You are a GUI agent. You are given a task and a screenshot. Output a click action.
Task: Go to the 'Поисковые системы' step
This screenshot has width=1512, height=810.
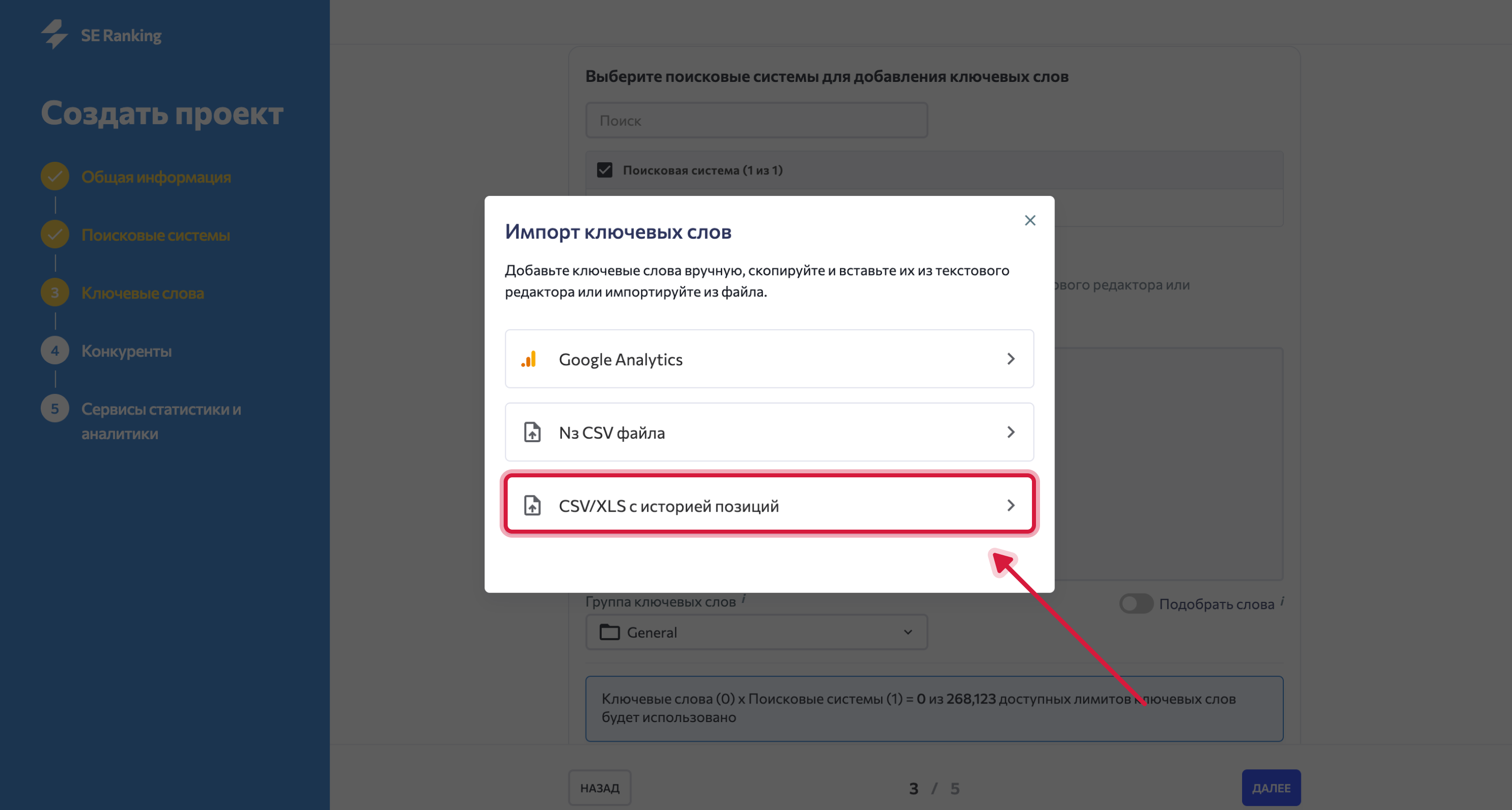pyautogui.click(x=155, y=235)
